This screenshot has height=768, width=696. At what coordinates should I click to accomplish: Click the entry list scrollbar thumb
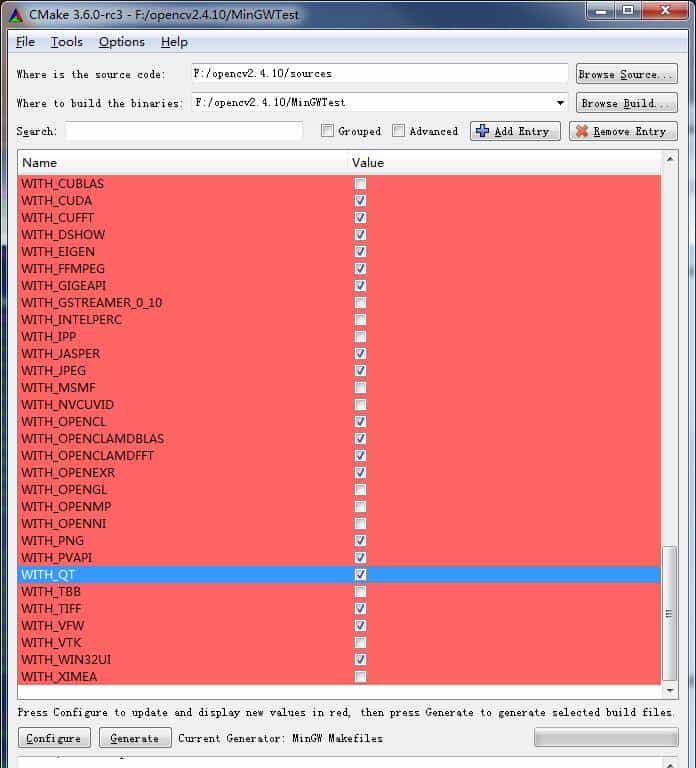point(669,613)
